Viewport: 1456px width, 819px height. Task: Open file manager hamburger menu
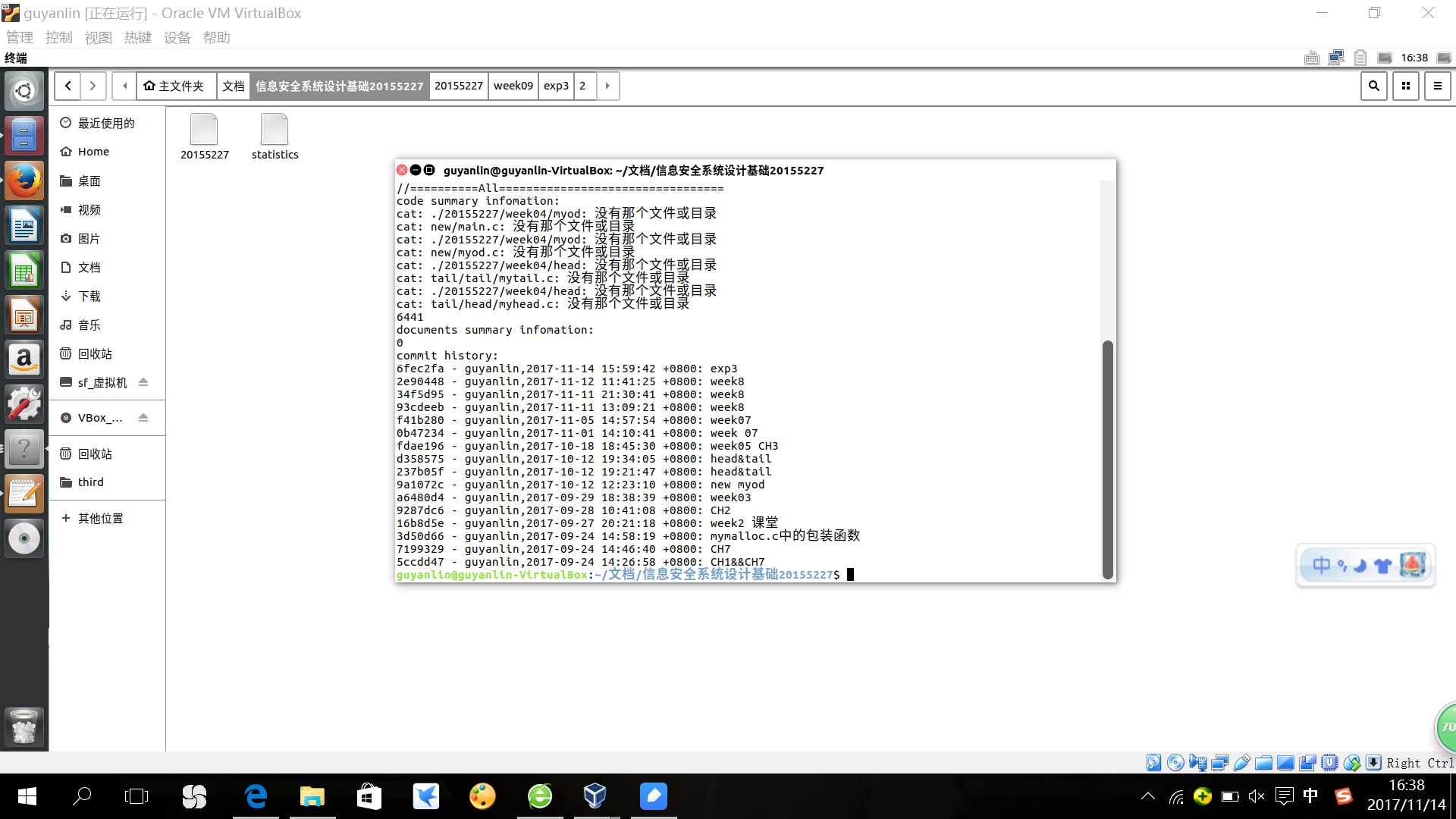coord(1437,86)
